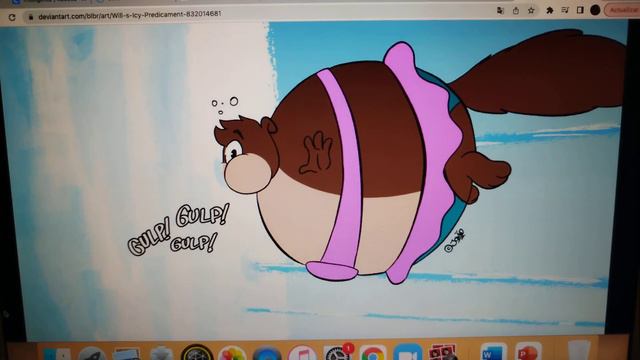Viewport: 640px width, 360px height.
Task: Open Zoom from the Dock
Action: 407,353
